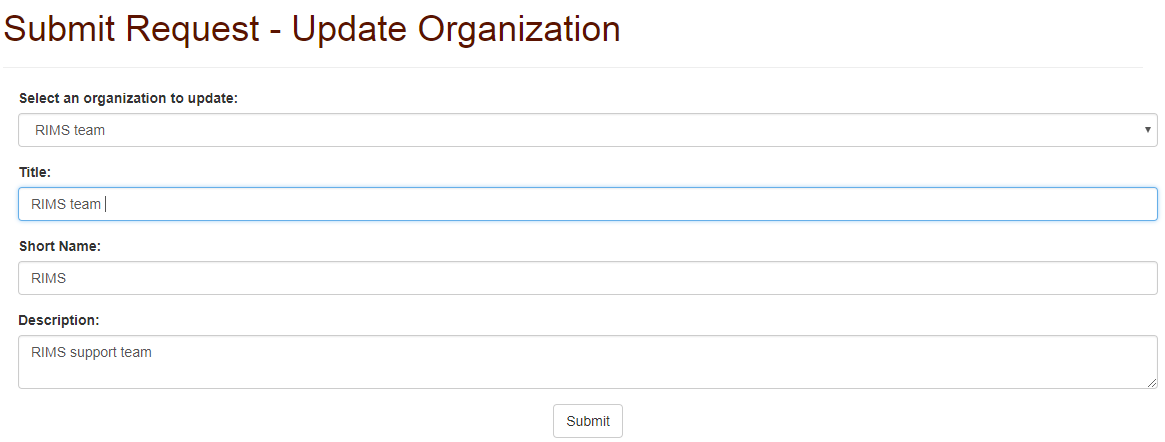The width and height of the screenshot is (1165, 442).
Task: Grab the Description textarea resize handle
Action: click(x=1152, y=383)
